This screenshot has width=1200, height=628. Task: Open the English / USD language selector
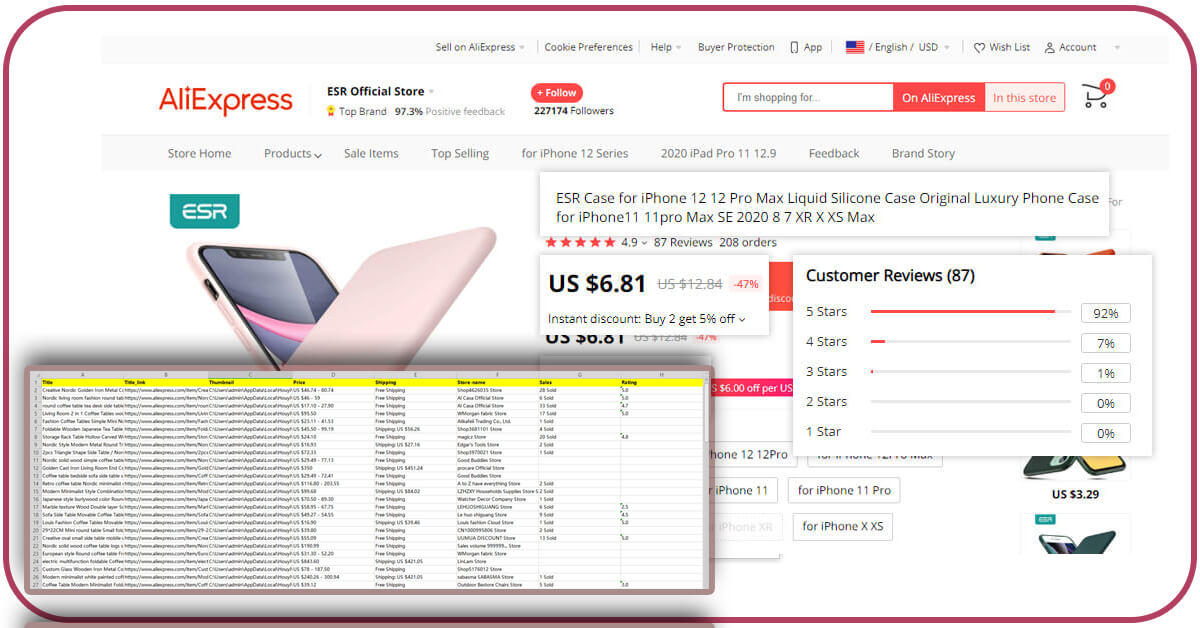coord(909,47)
